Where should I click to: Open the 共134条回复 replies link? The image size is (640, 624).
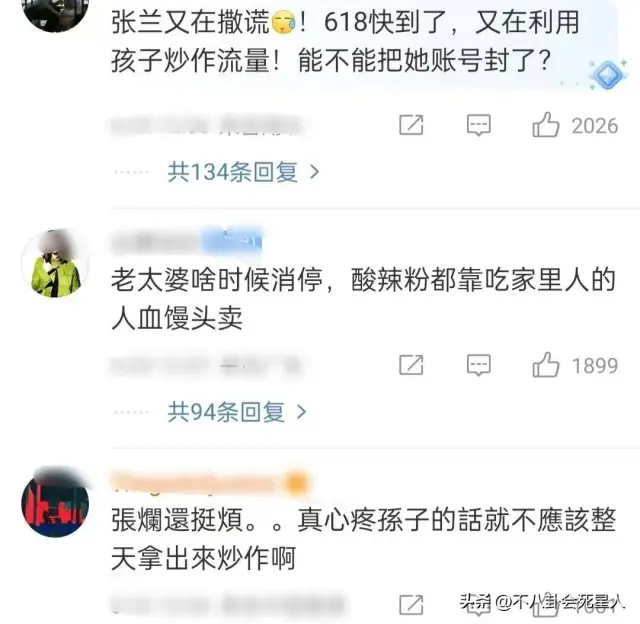(x=233, y=172)
